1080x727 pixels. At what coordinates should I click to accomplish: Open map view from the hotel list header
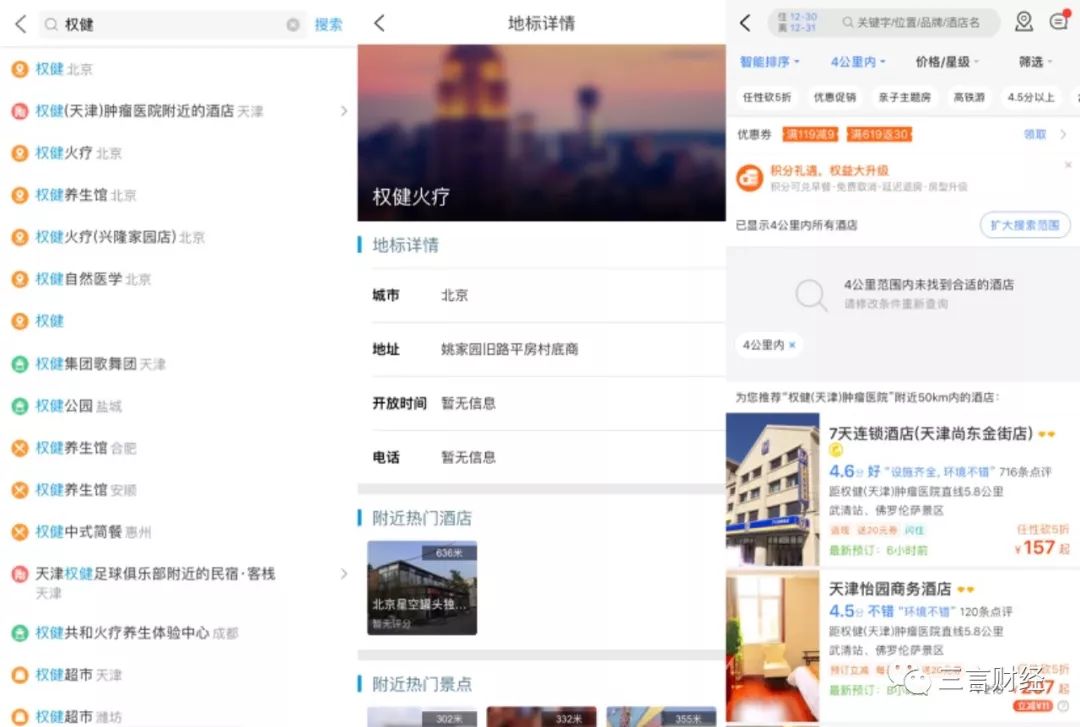1024,22
